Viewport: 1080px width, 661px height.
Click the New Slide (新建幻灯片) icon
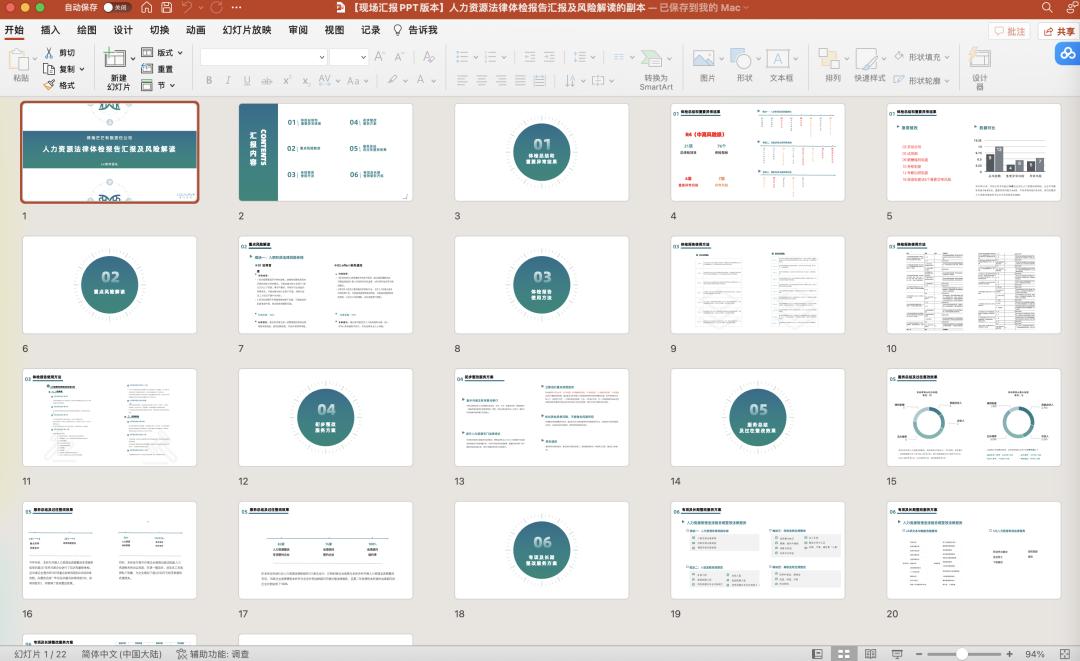[115, 59]
